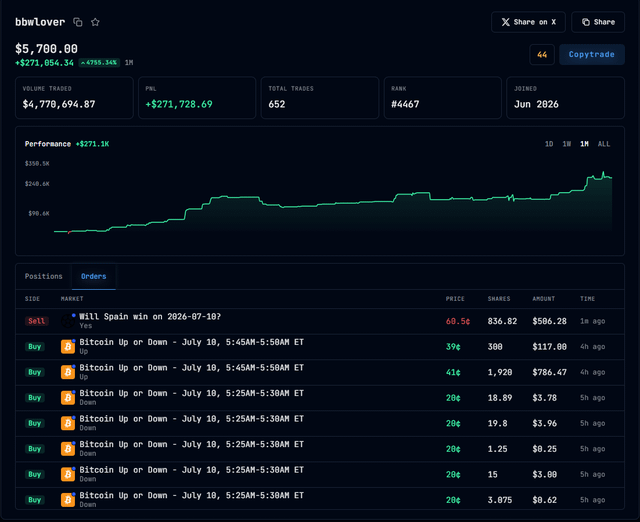Click the SIDE column header
The height and width of the screenshot is (522, 640).
pyautogui.click(x=32, y=299)
